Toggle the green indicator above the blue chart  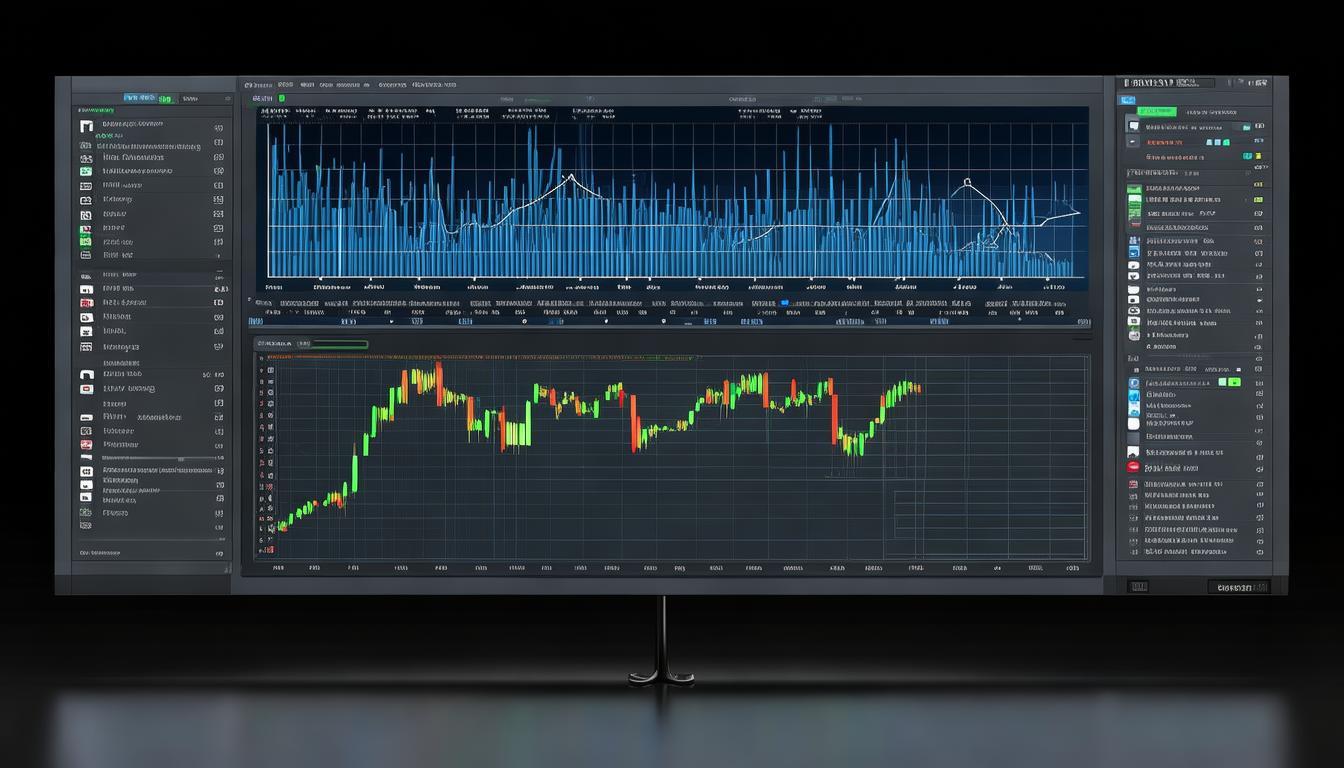[282, 99]
